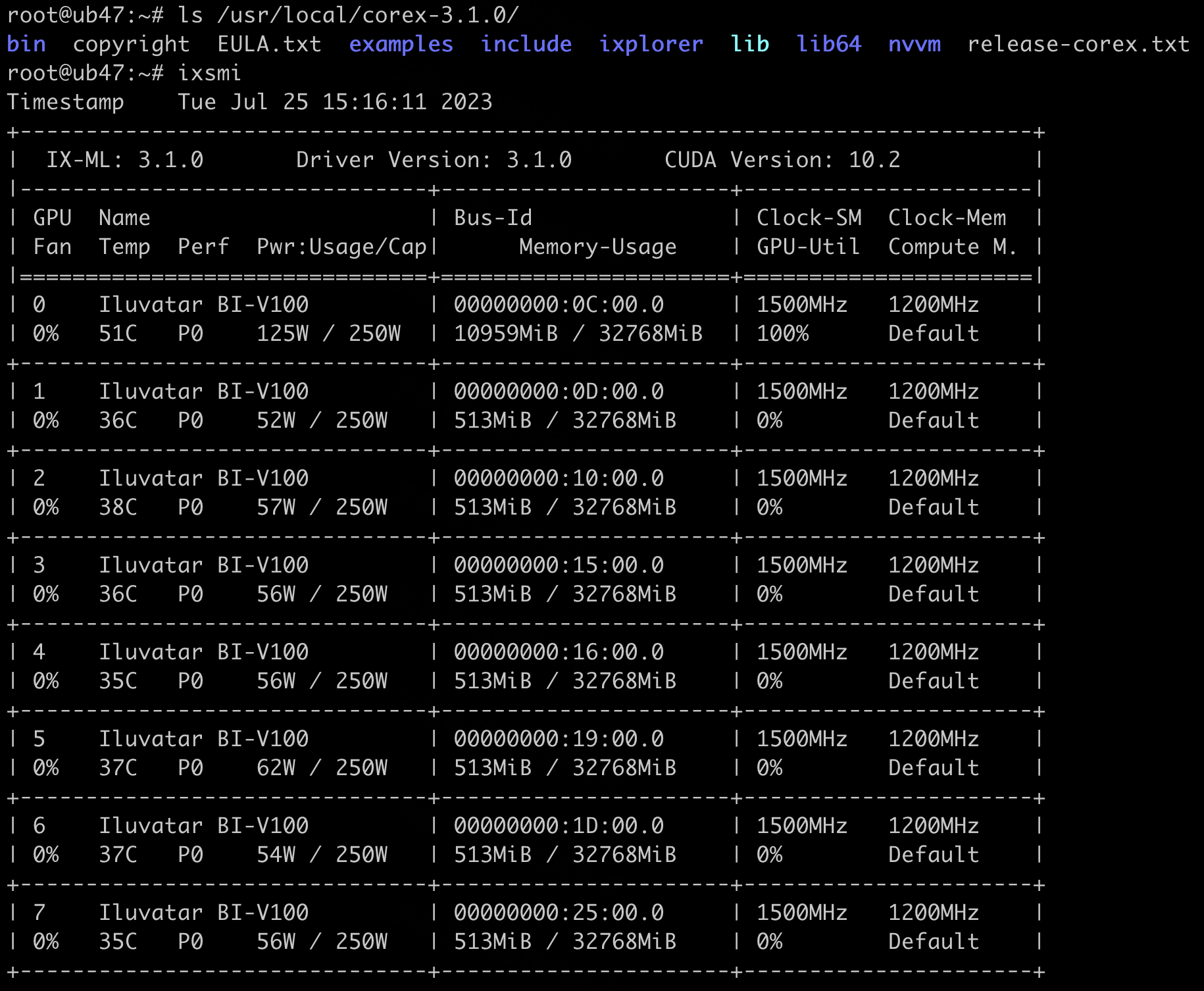Click the 'Bus-Id' column header

click(493, 218)
